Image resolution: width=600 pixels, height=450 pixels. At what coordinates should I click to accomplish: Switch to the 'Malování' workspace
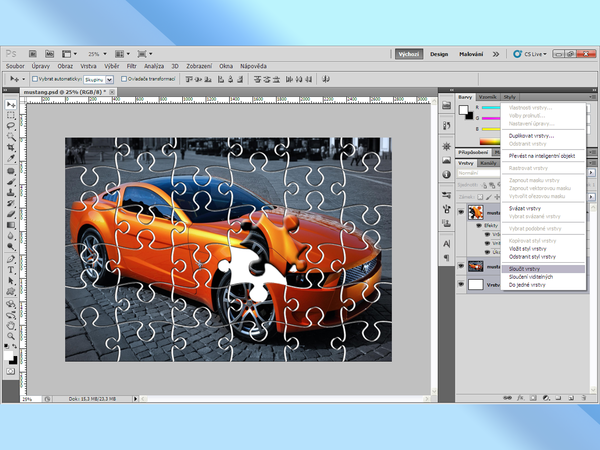click(x=471, y=54)
